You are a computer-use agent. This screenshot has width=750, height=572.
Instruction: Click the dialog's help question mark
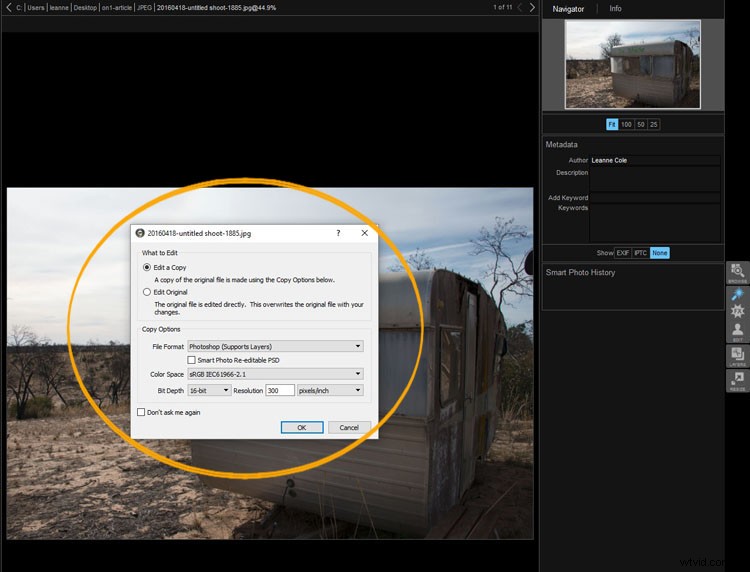[x=338, y=233]
